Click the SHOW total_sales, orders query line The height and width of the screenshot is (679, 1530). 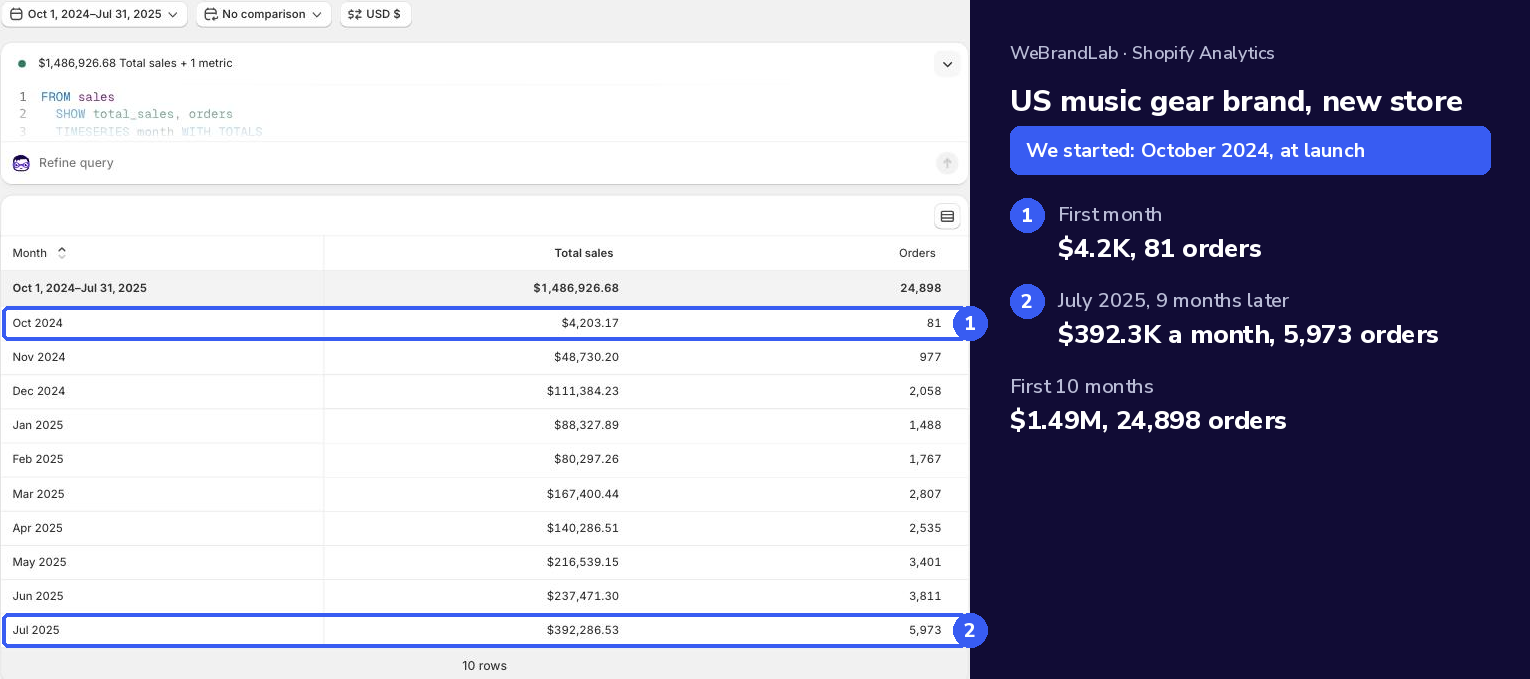coord(144,114)
